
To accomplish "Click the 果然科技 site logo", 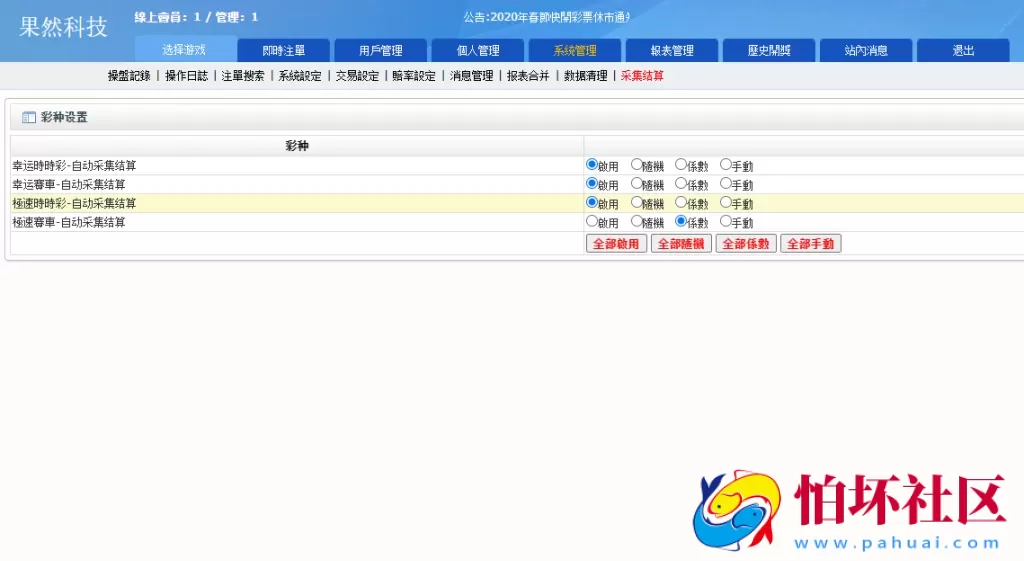I will pos(63,27).
